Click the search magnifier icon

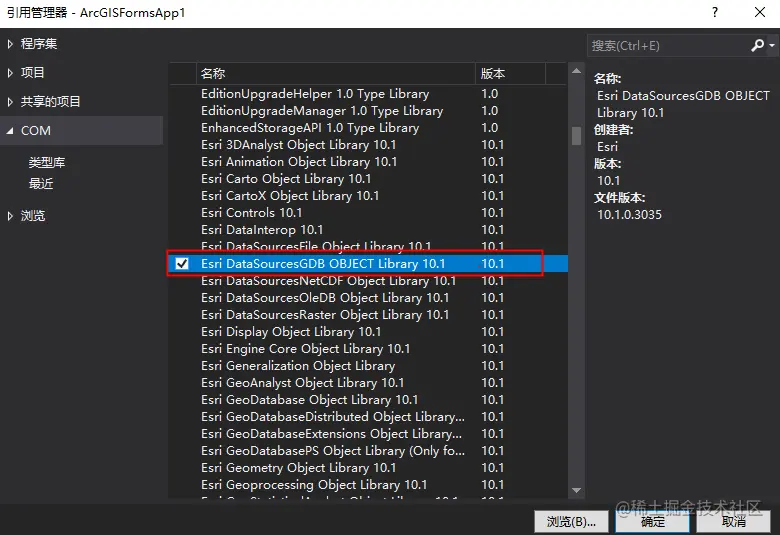757,45
